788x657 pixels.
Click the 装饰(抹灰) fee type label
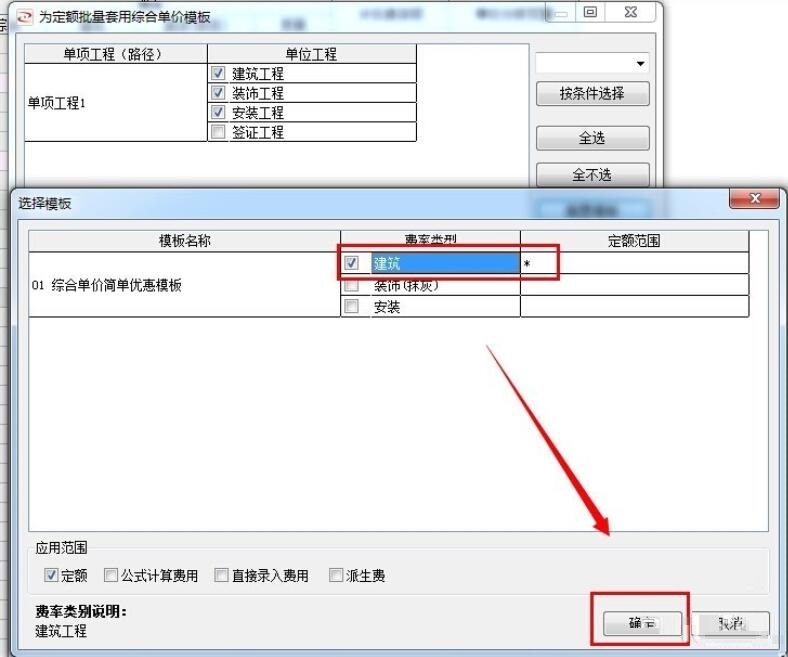pyautogui.click(x=406, y=286)
